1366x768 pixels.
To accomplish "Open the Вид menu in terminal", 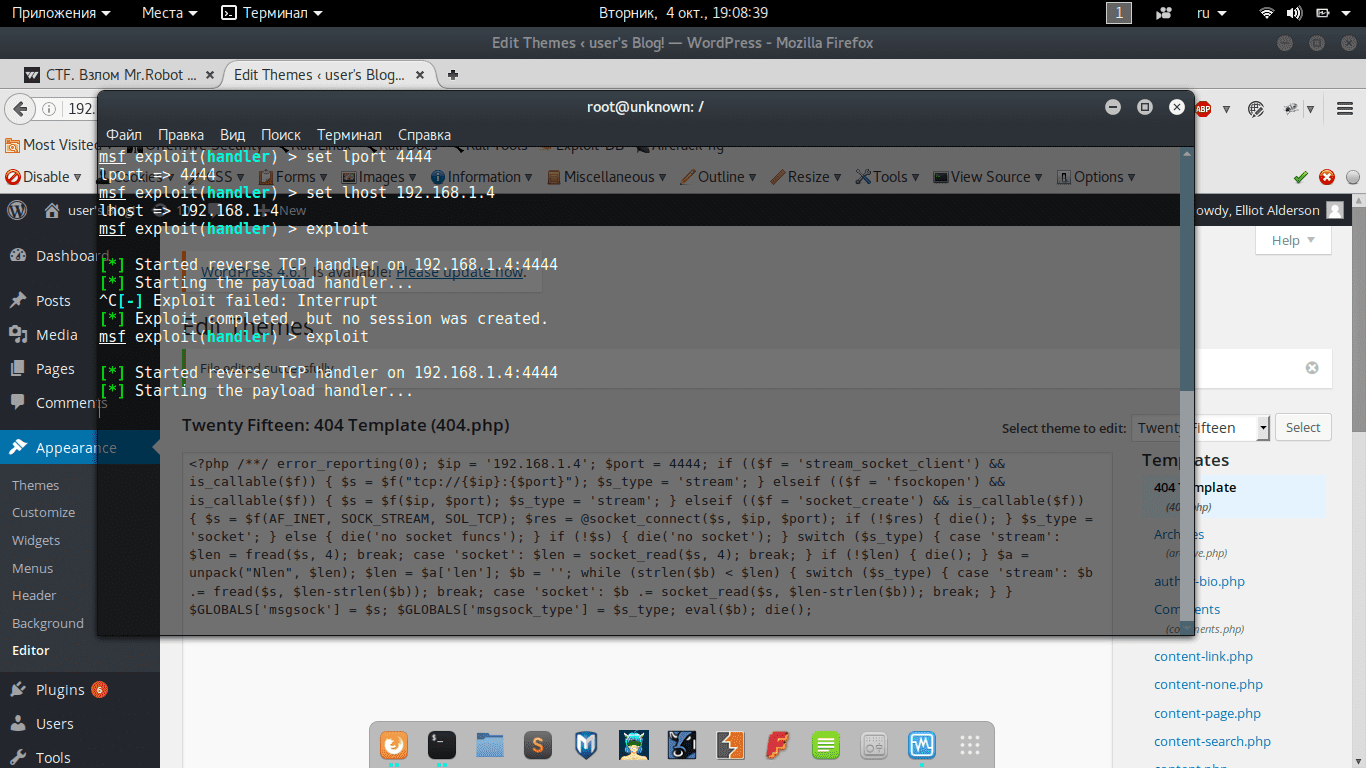I will click(232, 135).
